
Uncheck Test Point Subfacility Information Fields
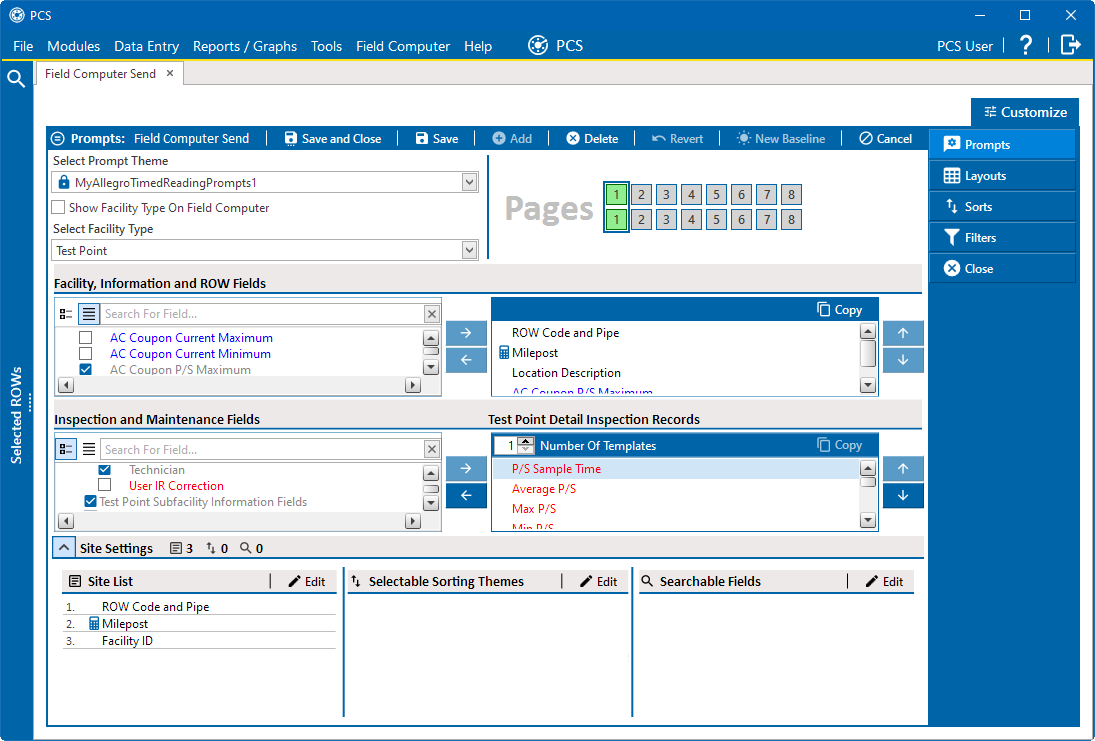pyautogui.click(x=90, y=501)
